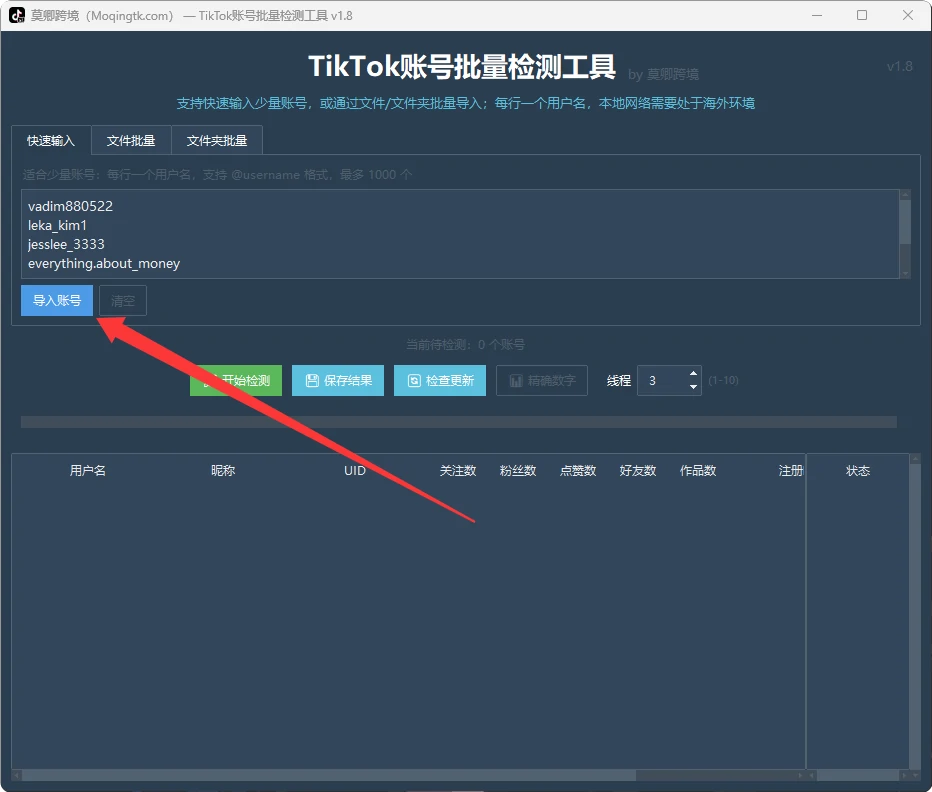Close the TikTok tool window

[908, 15]
